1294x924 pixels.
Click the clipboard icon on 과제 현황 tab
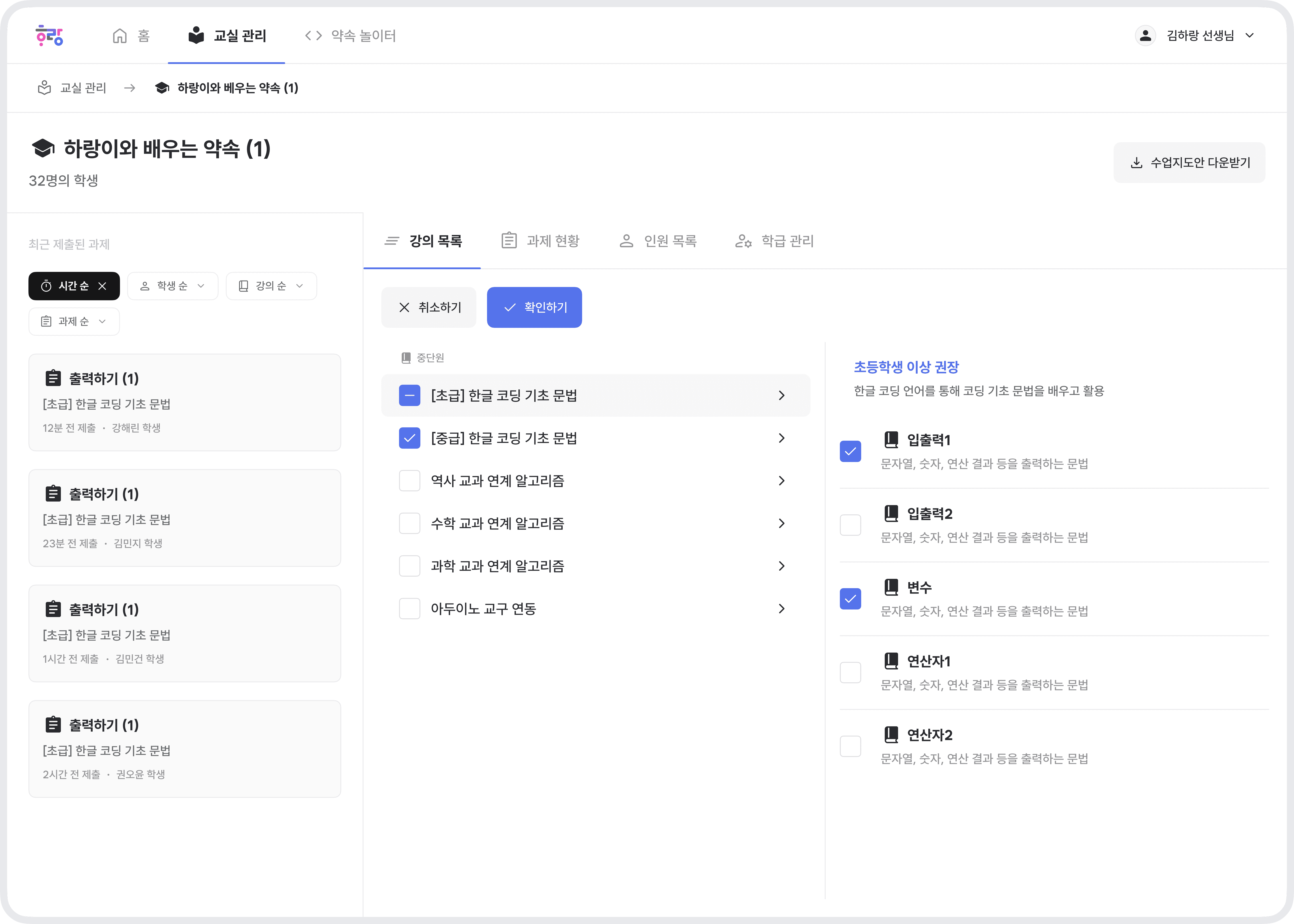point(509,240)
